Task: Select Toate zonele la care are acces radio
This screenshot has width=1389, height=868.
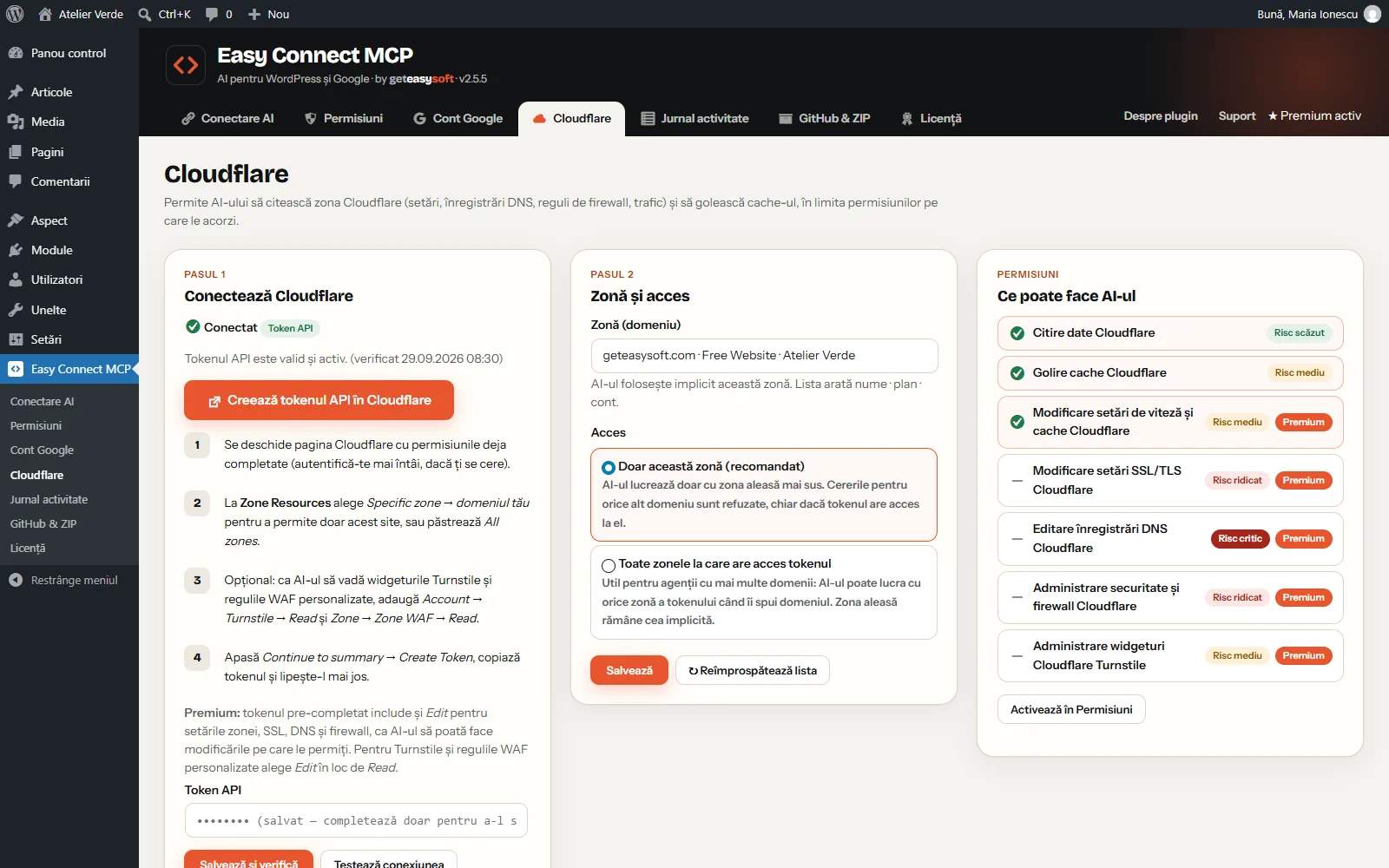Action: pos(609,565)
